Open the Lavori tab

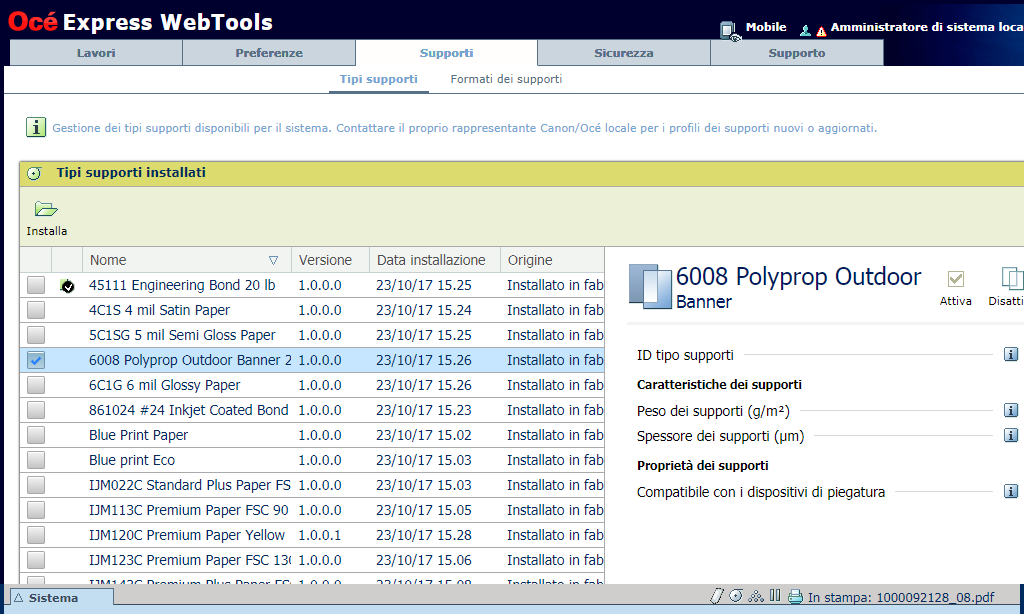coord(96,53)
